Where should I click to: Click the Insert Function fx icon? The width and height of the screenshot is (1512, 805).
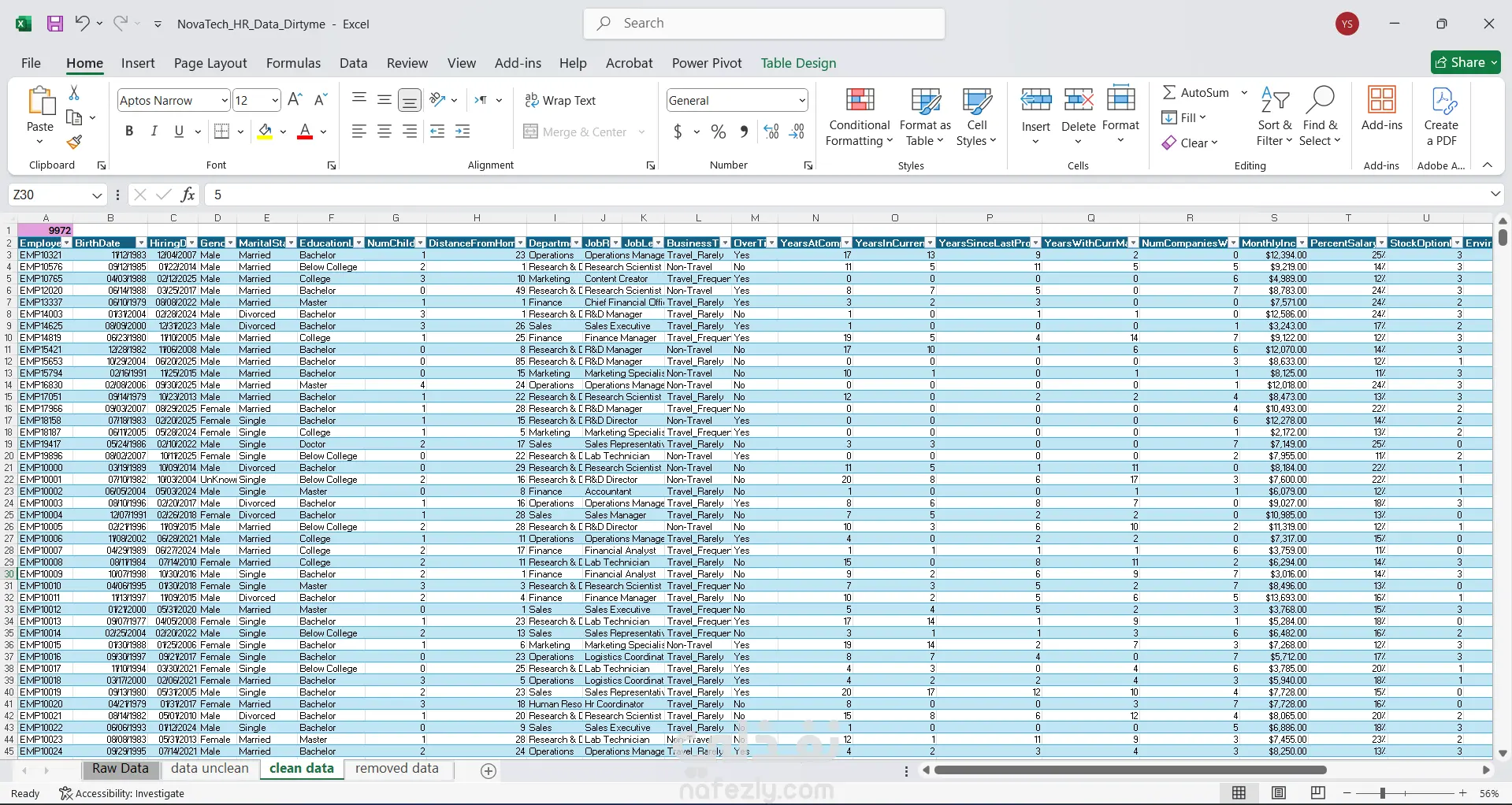click(188, 195)
